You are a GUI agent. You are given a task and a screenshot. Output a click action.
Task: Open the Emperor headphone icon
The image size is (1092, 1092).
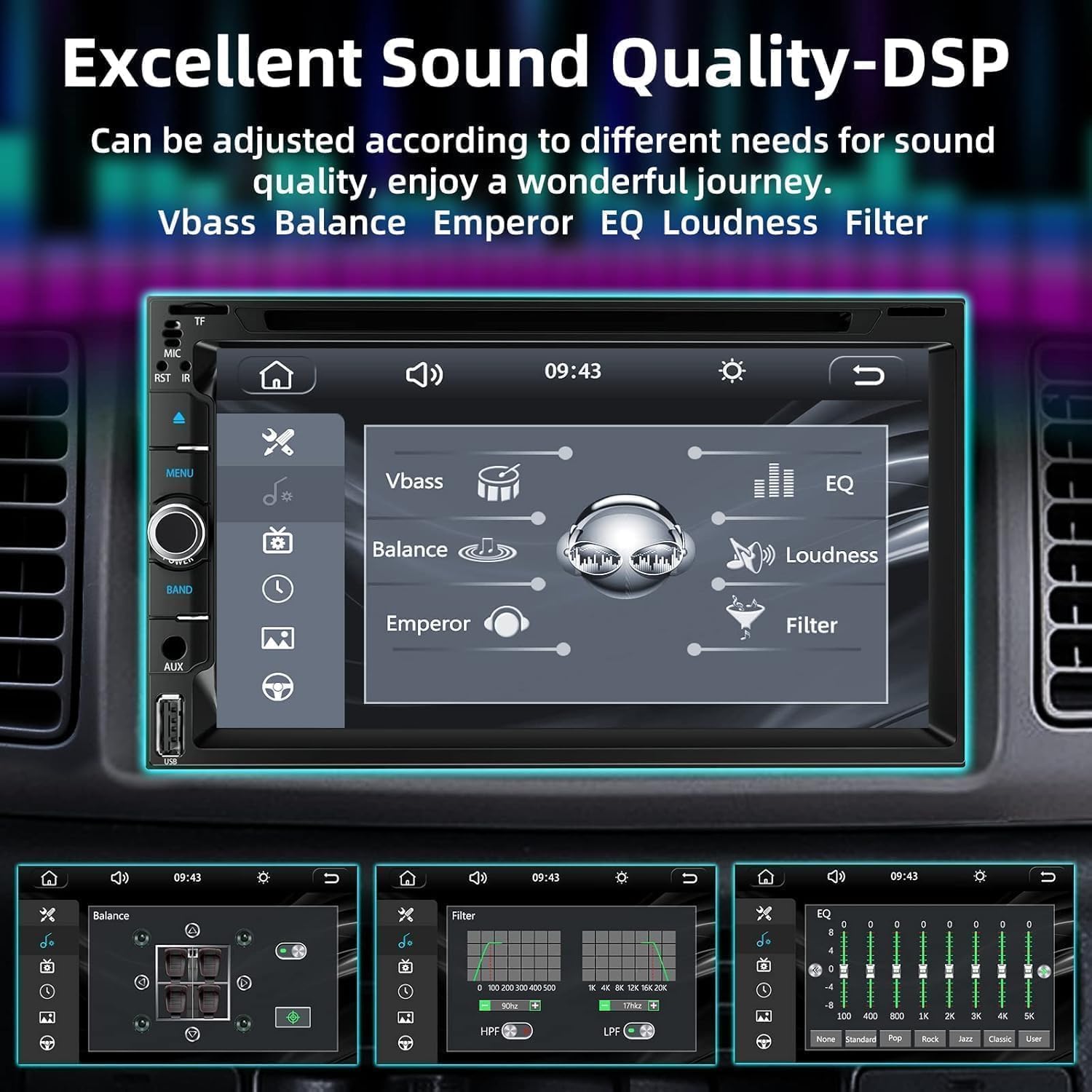pyautogui.click(x=507, y=622)
